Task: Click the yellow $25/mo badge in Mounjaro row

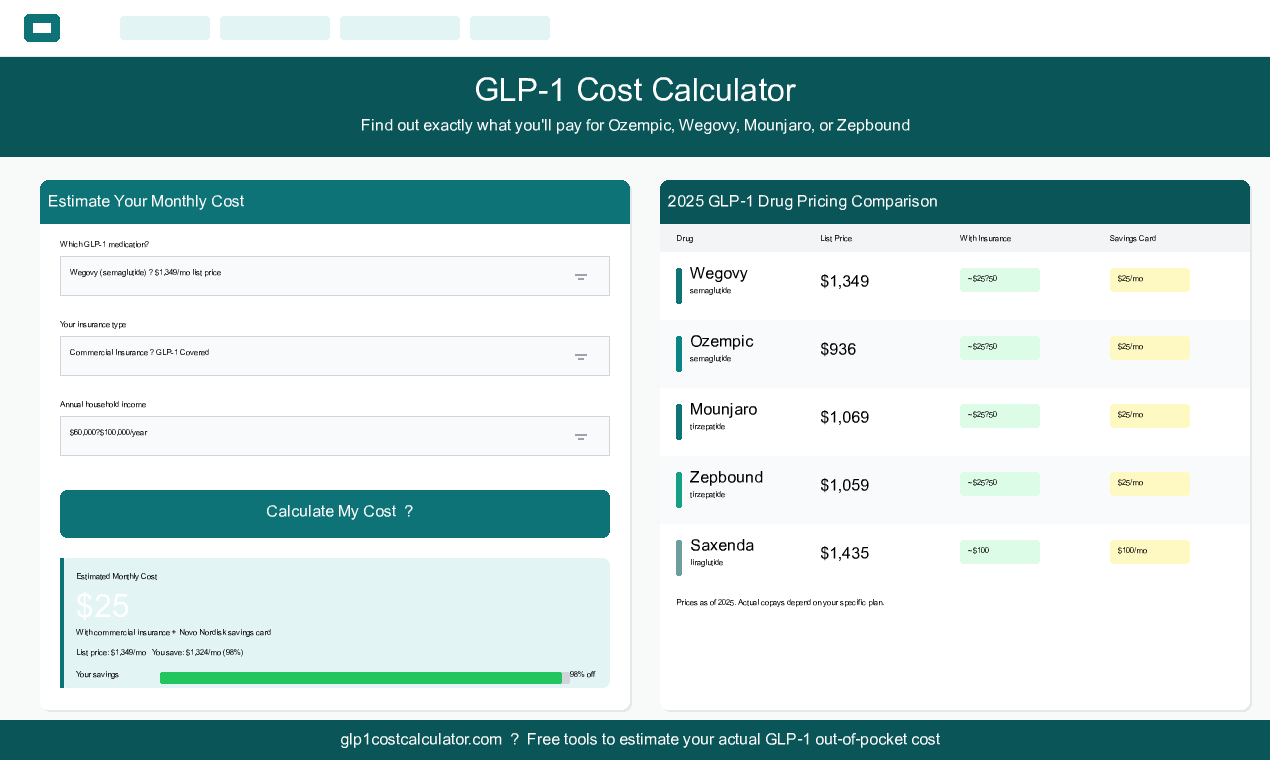Action: click(x=1150, y=416)
